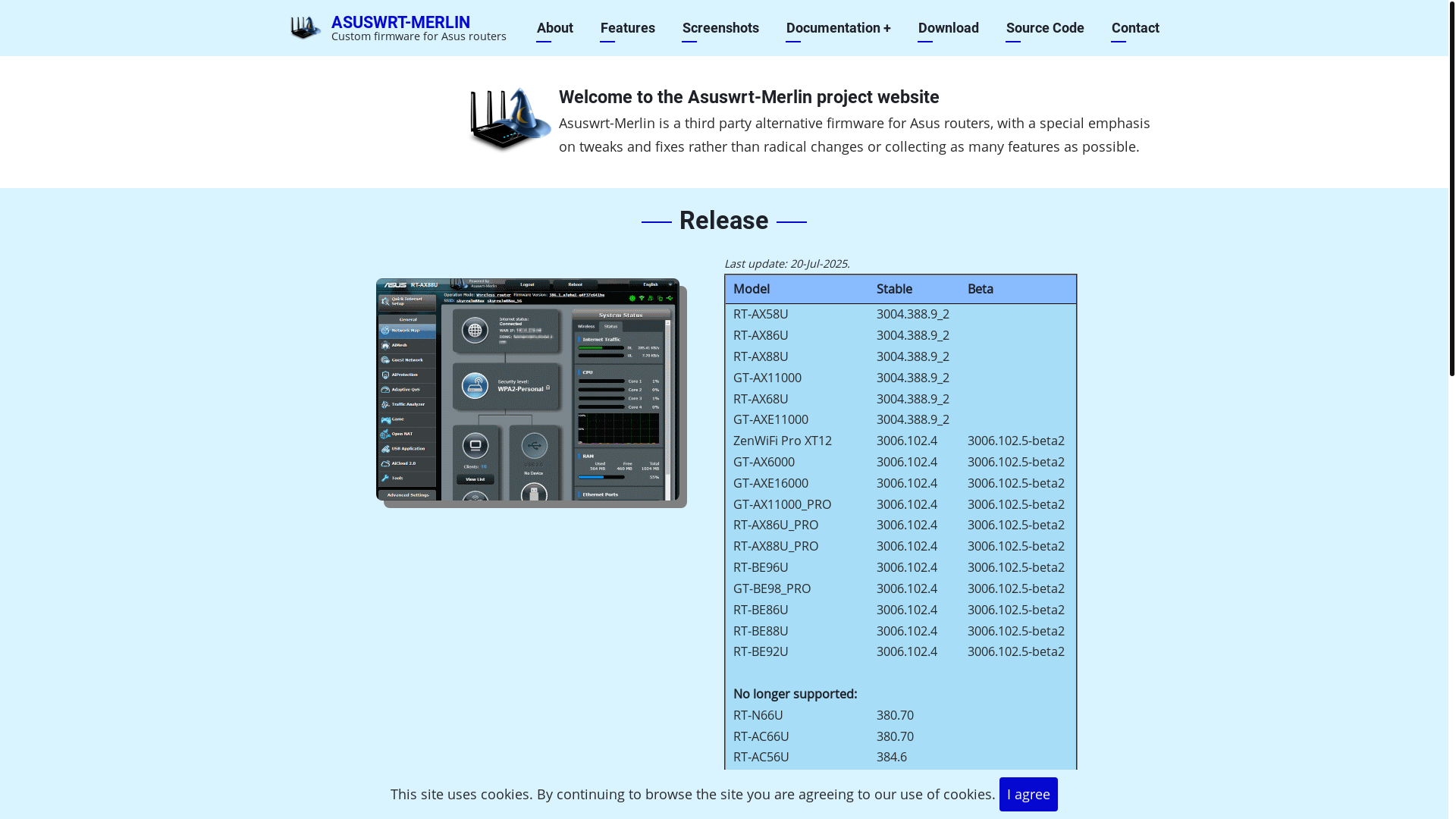The image size is (1456, 819).
Task: Click the RT-AX86U model name
Action: (x=761, y=335)
